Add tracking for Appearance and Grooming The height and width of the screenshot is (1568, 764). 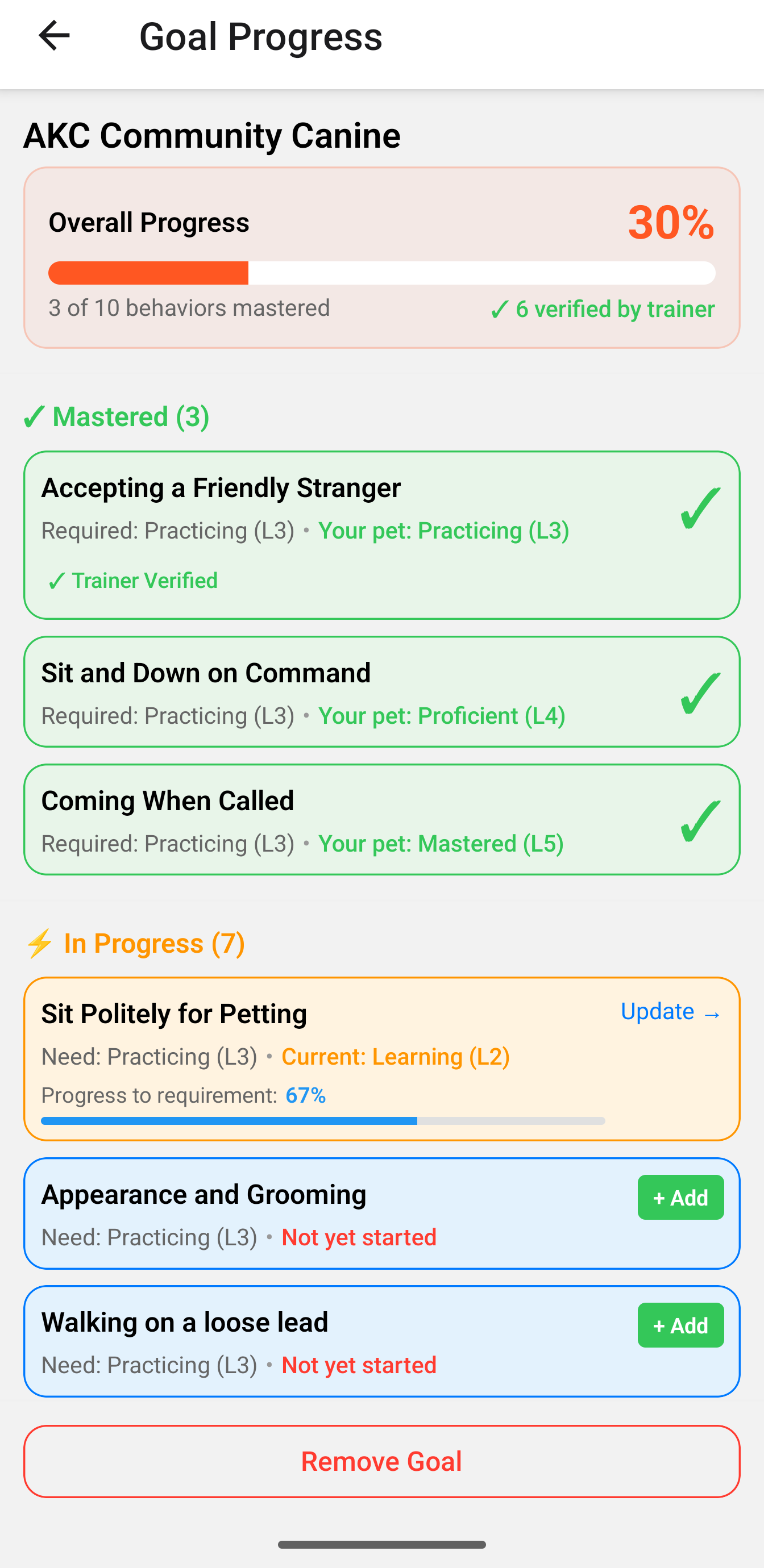coord(680,1196)
